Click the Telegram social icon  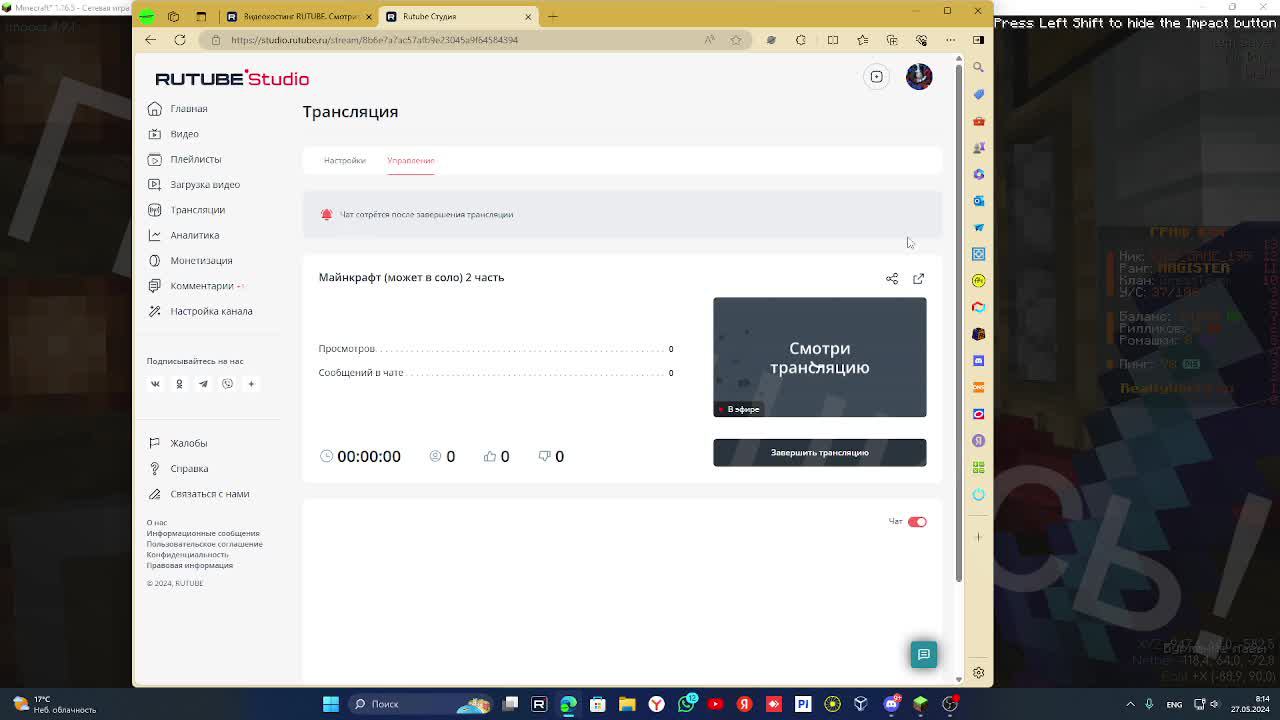(203, 384)
